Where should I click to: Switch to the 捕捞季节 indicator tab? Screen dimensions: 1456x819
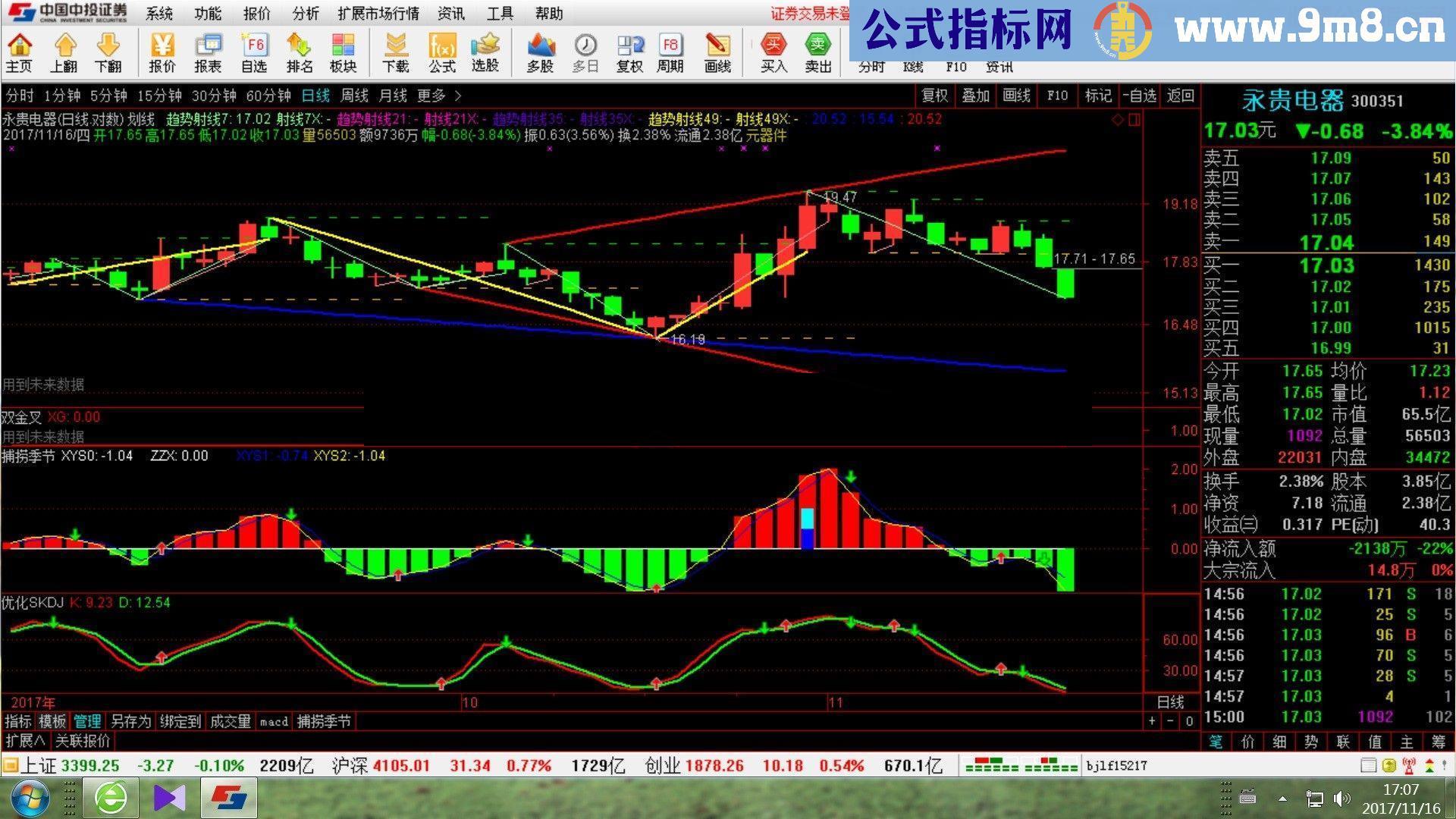326,722
